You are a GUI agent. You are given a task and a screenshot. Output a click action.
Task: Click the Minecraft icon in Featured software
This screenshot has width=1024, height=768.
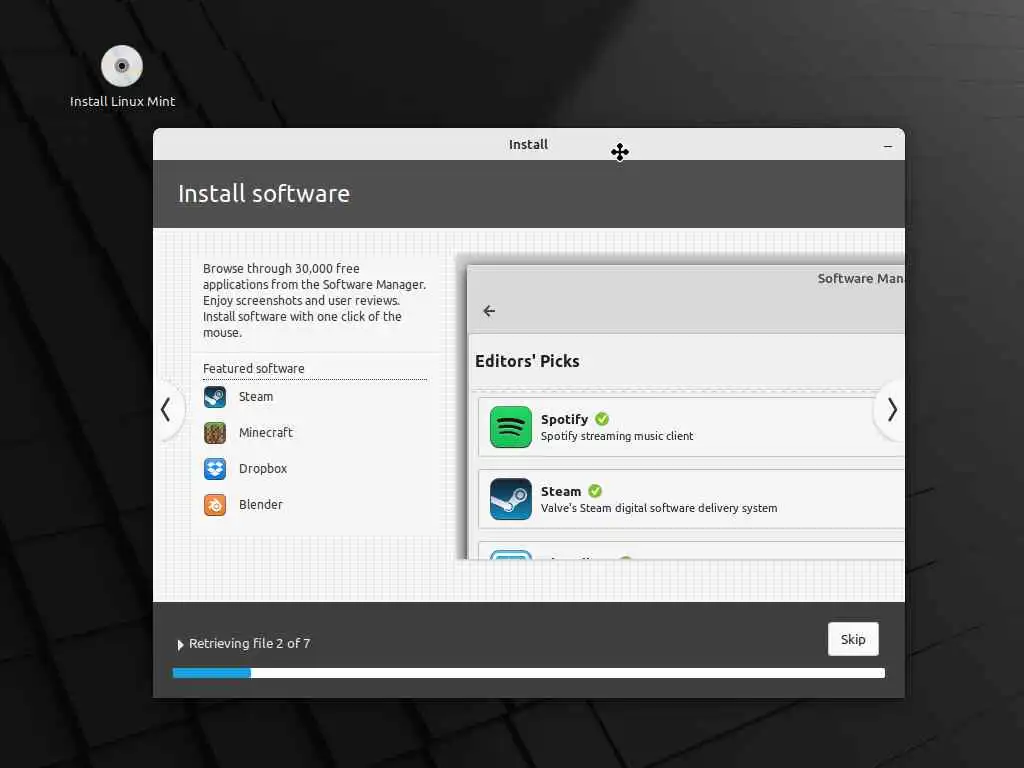215,433
